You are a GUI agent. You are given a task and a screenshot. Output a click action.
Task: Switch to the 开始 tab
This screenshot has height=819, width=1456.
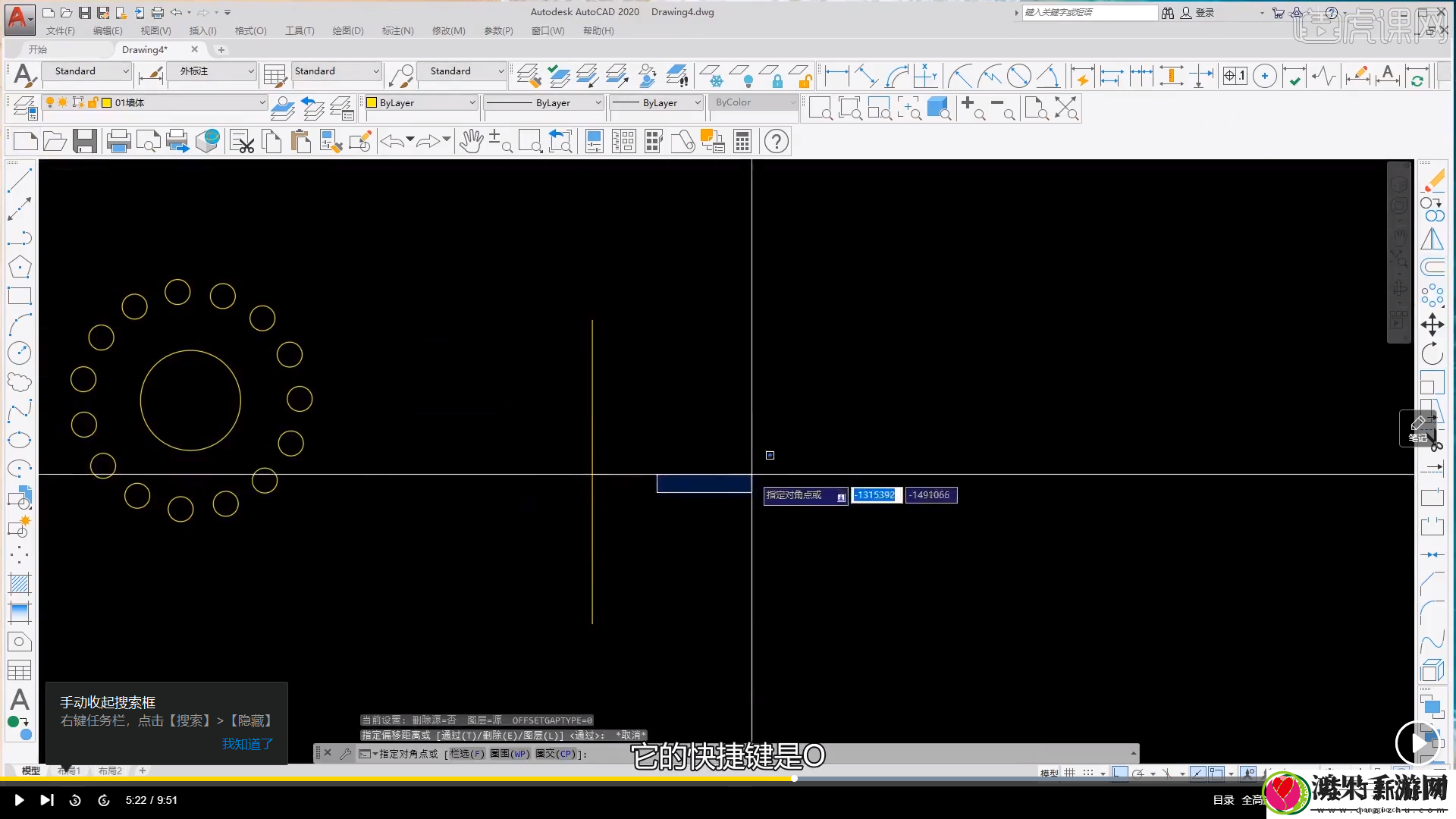click(x=38, y=49)
